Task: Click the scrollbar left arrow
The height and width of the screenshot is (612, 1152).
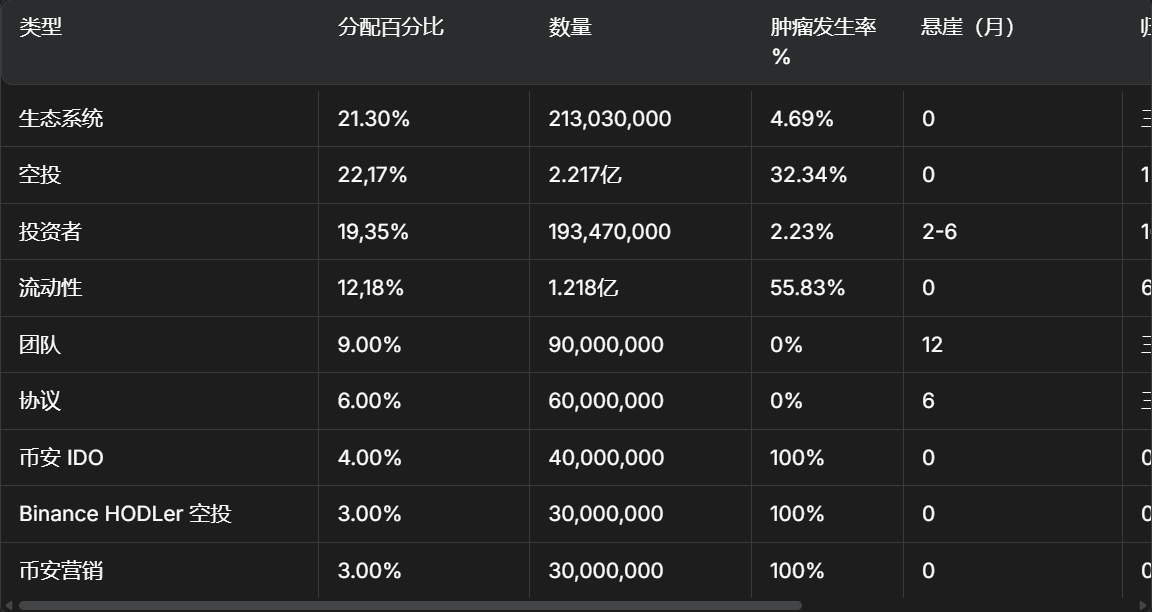Action: tap(8, 605)
